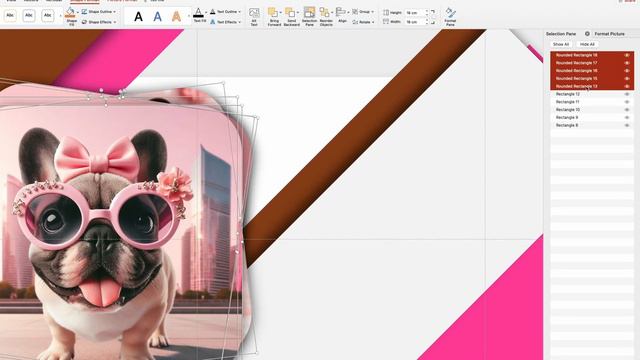Viewport: 640px width, 360px height.
Task: Open the Format Pane
Action: [x=450, y=16]
